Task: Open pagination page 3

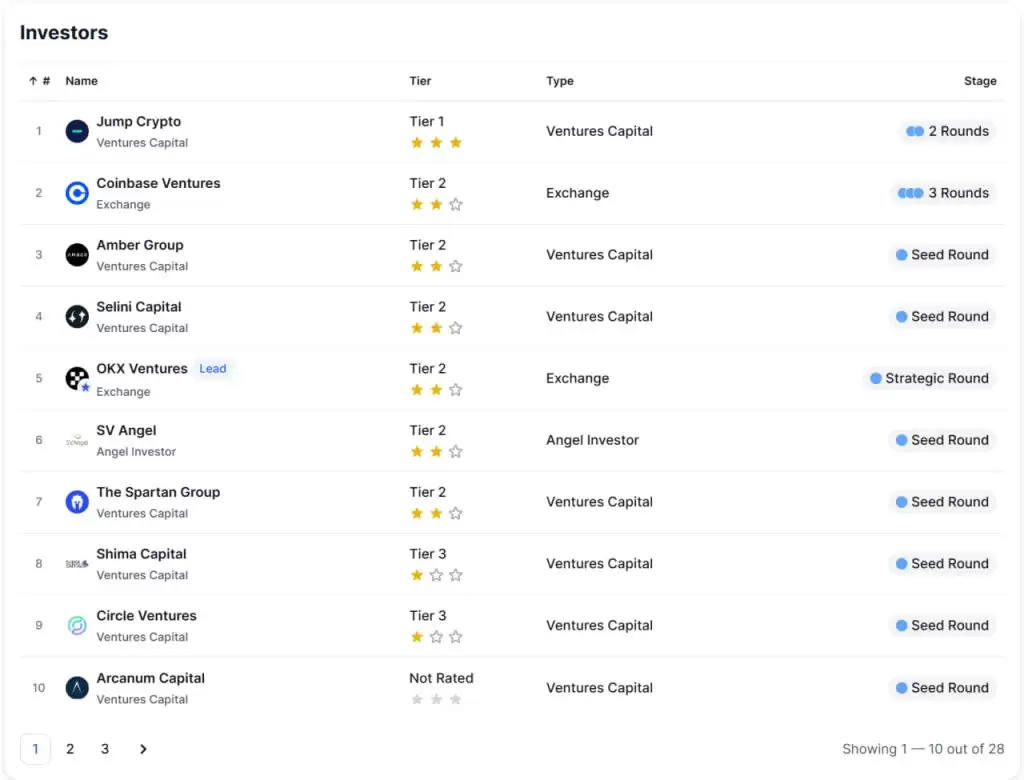Action: 105,749
